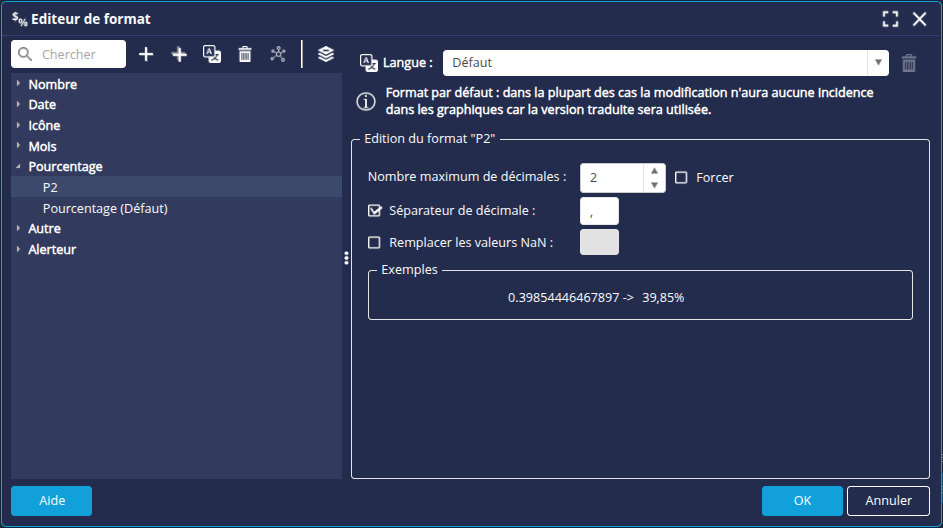Click the translation icon in the left toolbar
This screenshot has width=943, height=528.
point(212,54)
